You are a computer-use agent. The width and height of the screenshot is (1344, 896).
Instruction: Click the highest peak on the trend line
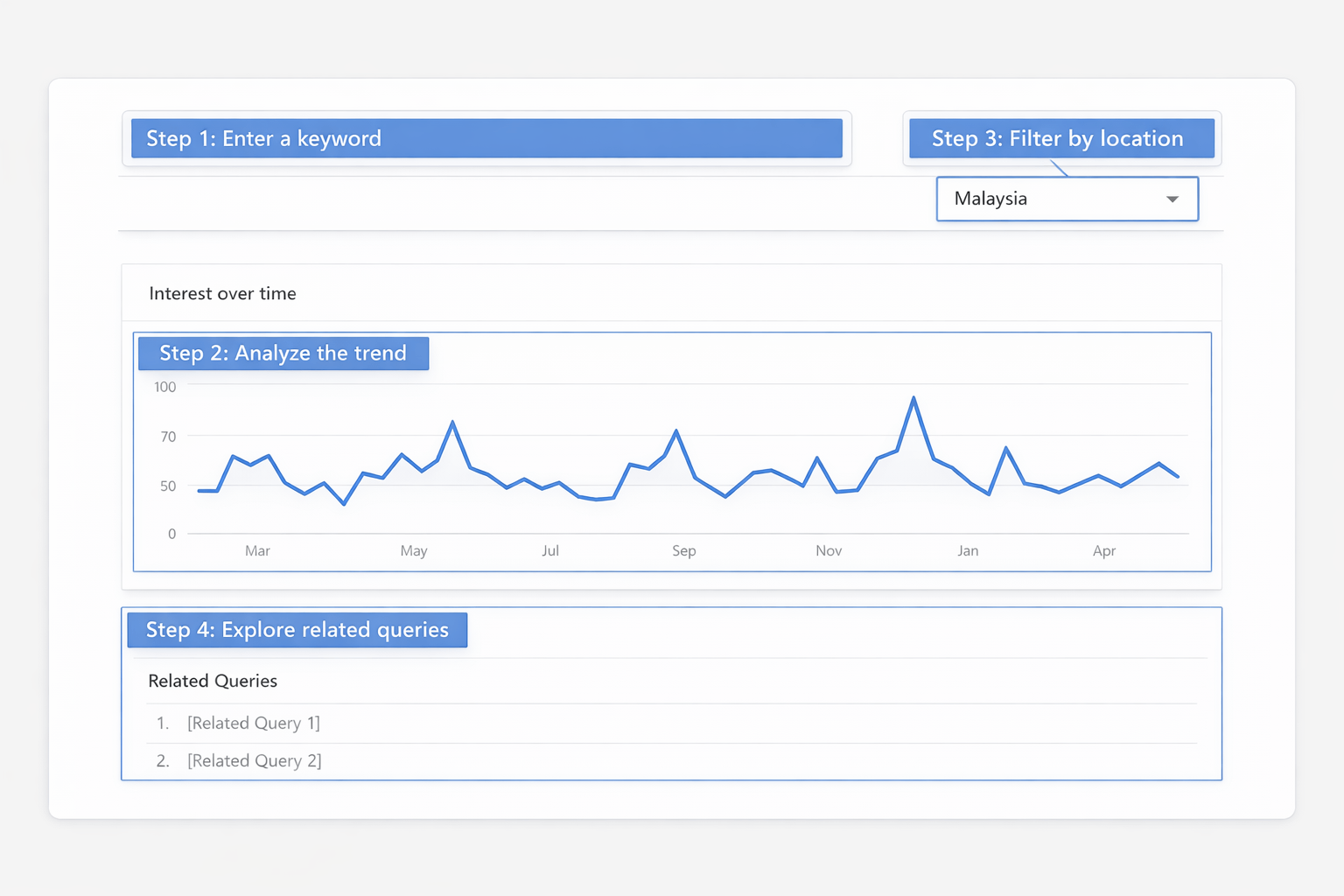pyautogui.click(x=913, y=398)
